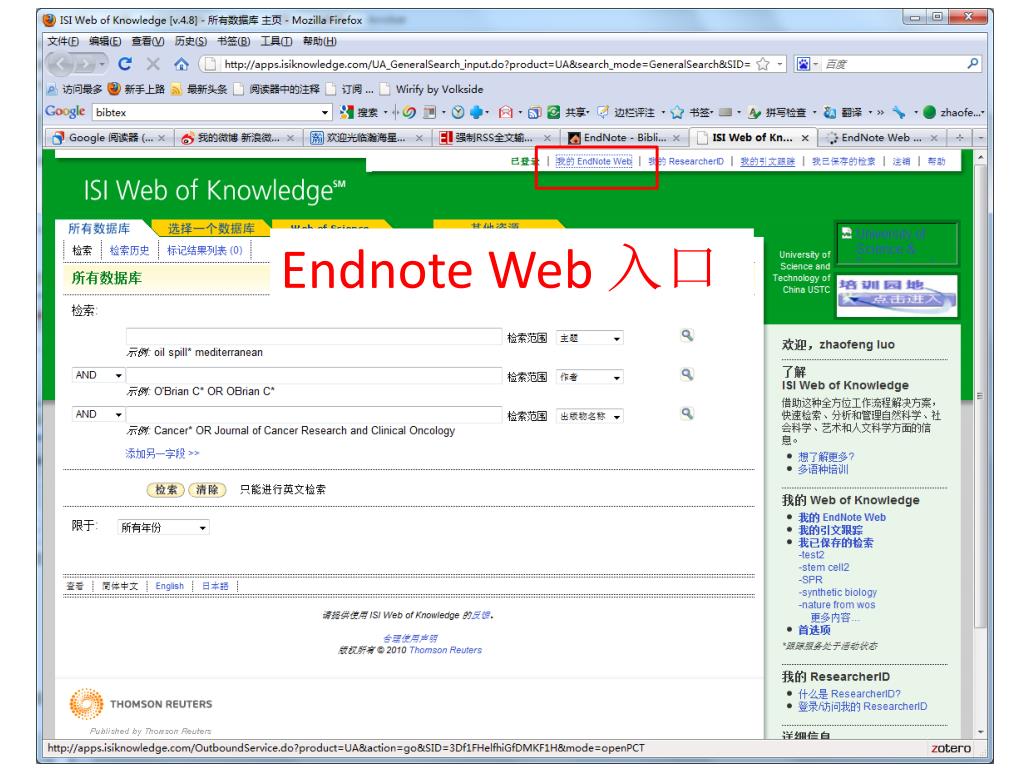
Task: Open the 历史 menu
Action: tap(190, 41)
